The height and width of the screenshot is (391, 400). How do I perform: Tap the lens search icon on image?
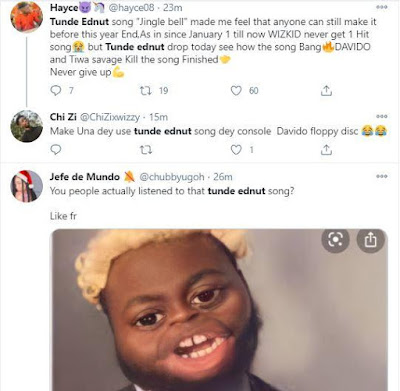335,239
